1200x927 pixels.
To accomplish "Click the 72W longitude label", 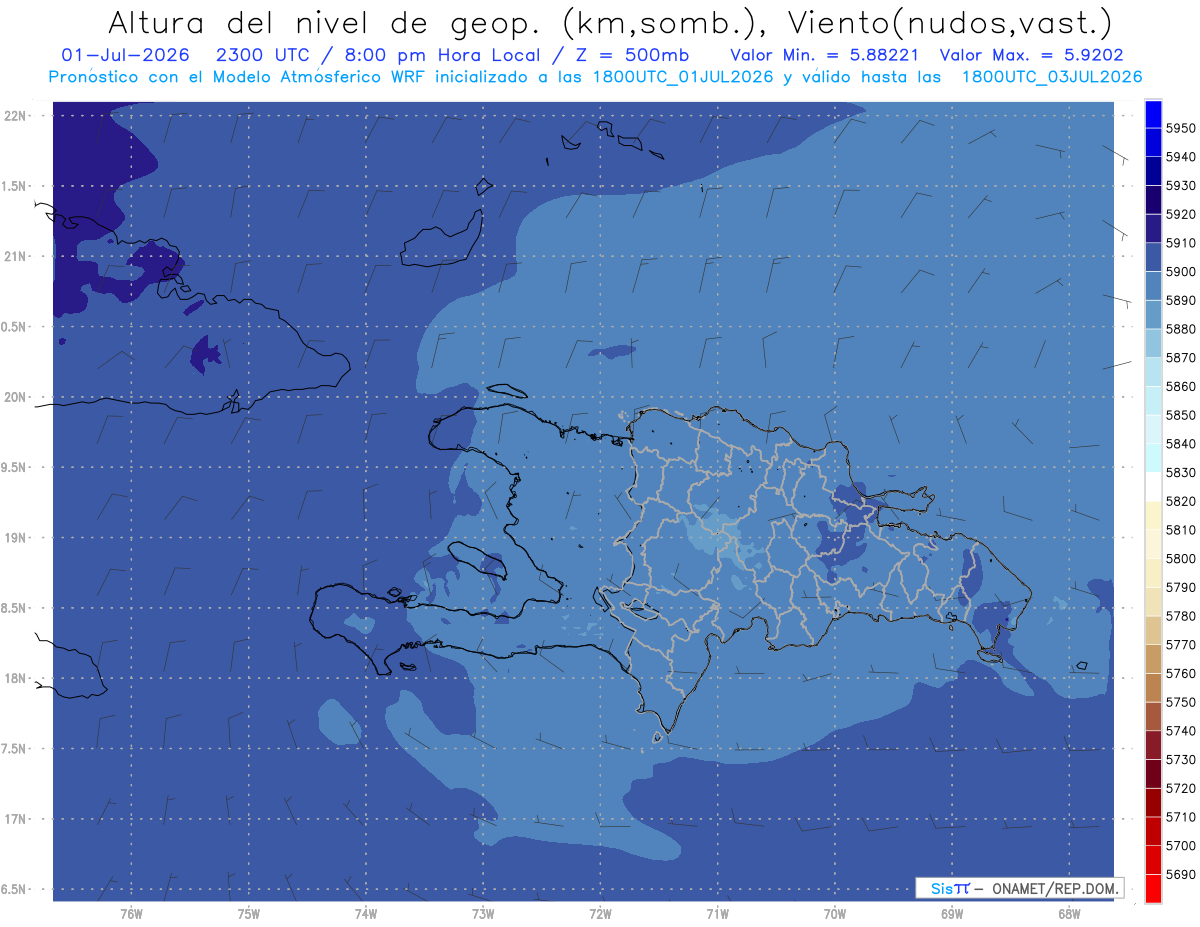I will pyautogui.click(x=600, y=913).
